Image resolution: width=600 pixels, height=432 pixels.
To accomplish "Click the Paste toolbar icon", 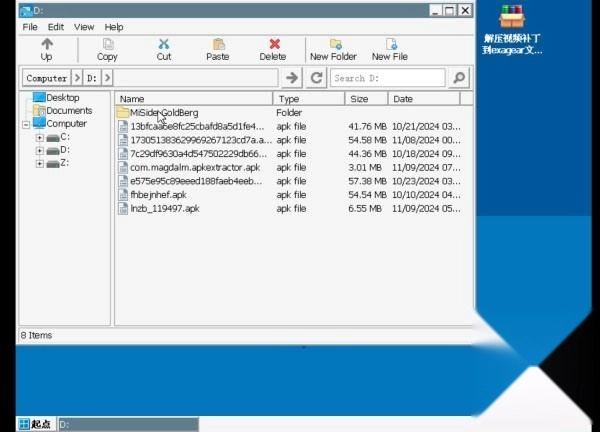I will coord(217,45).
